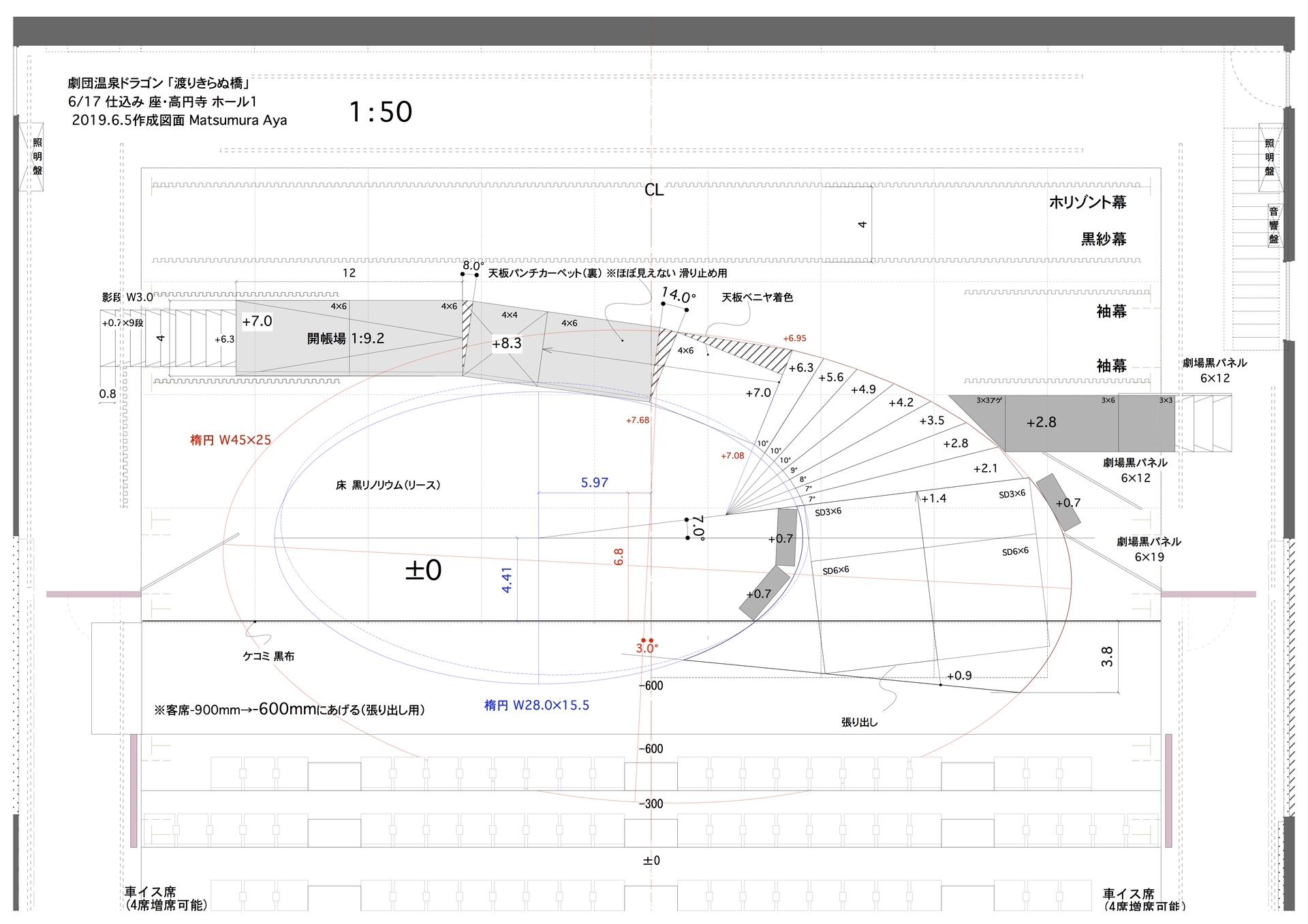
Task: Click the red 6.8 dimension
Action: click(619, 557)
